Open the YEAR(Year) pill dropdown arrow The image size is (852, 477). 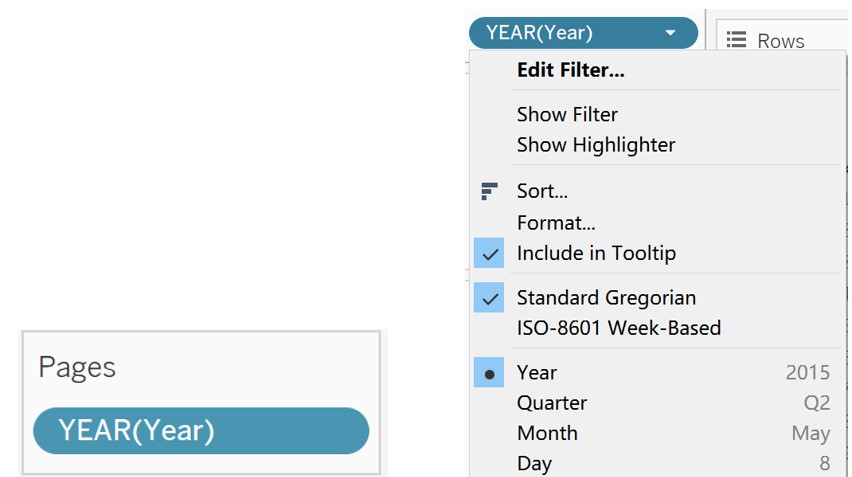670,33
